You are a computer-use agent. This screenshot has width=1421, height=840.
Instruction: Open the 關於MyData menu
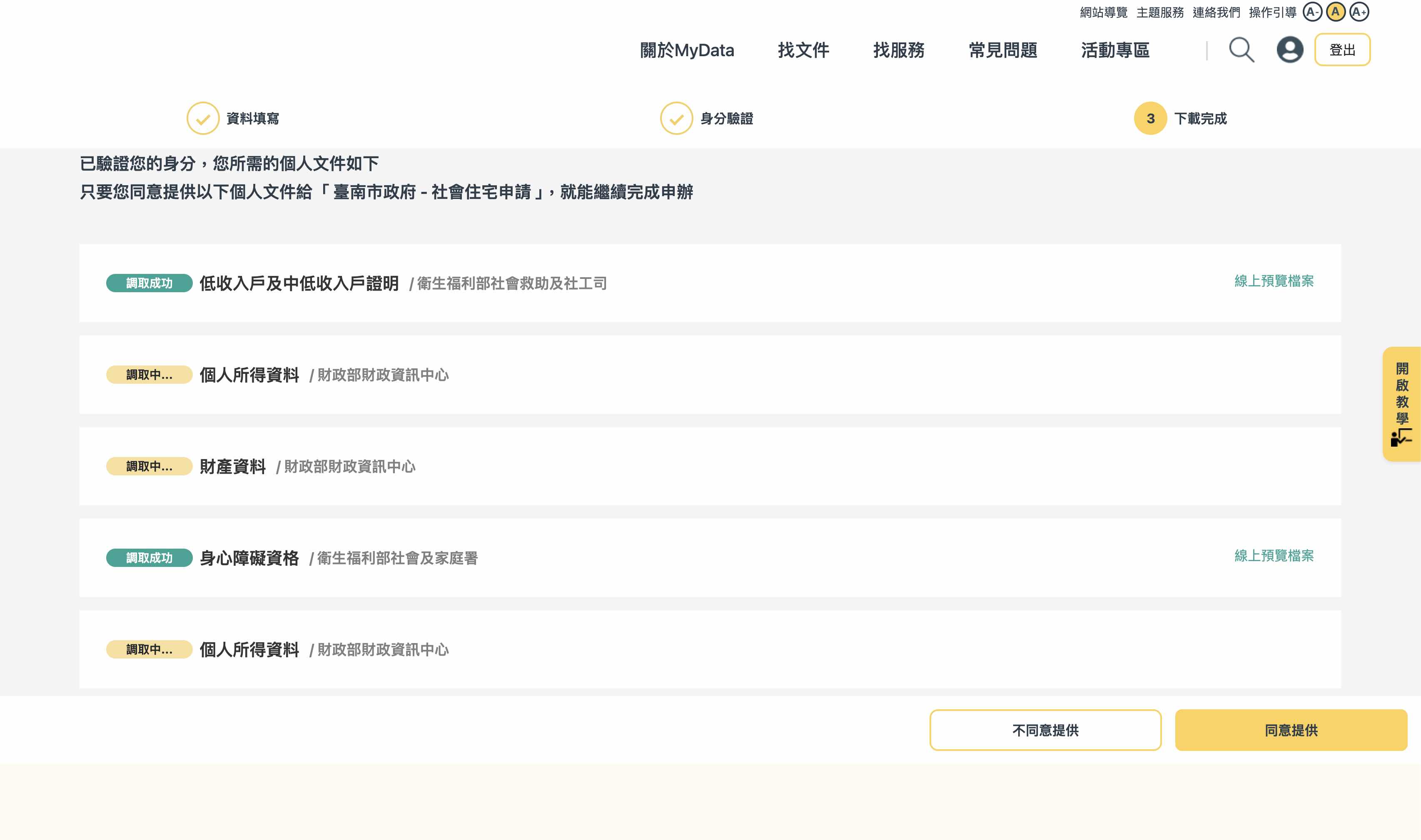tap(686, 50)
